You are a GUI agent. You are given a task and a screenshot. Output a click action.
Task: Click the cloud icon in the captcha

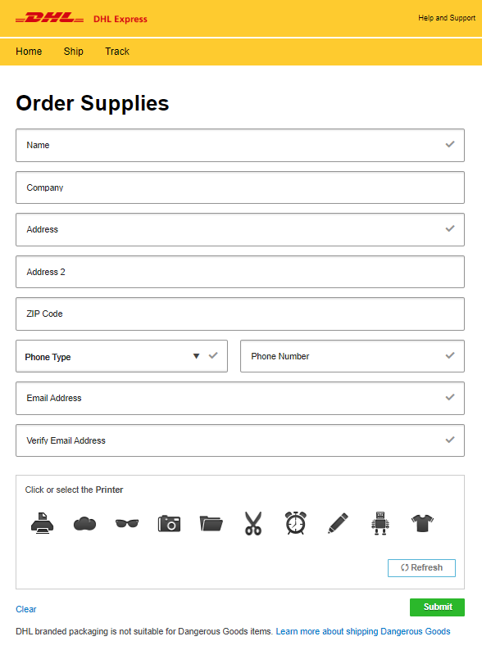85,524
